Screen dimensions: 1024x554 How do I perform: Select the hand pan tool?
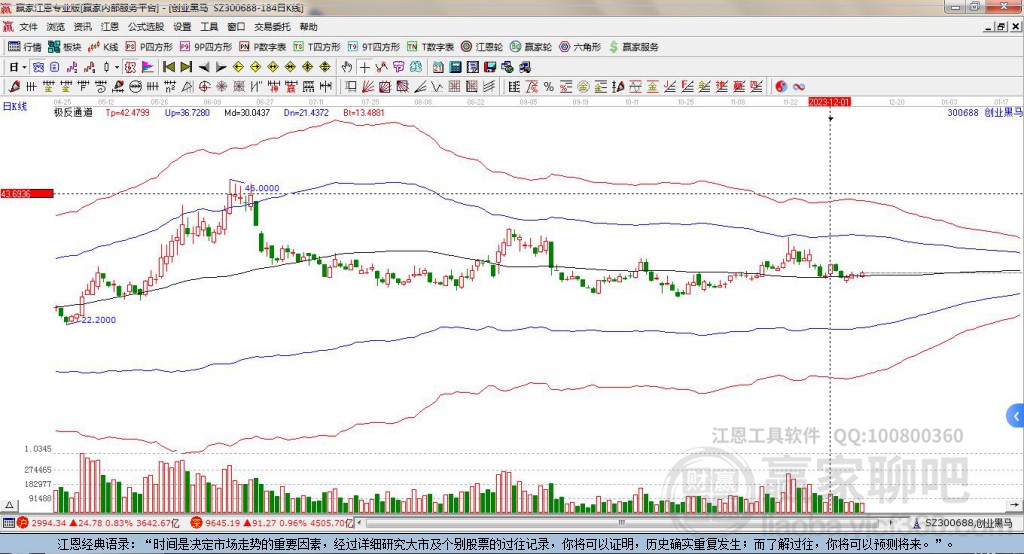point(347,67)
